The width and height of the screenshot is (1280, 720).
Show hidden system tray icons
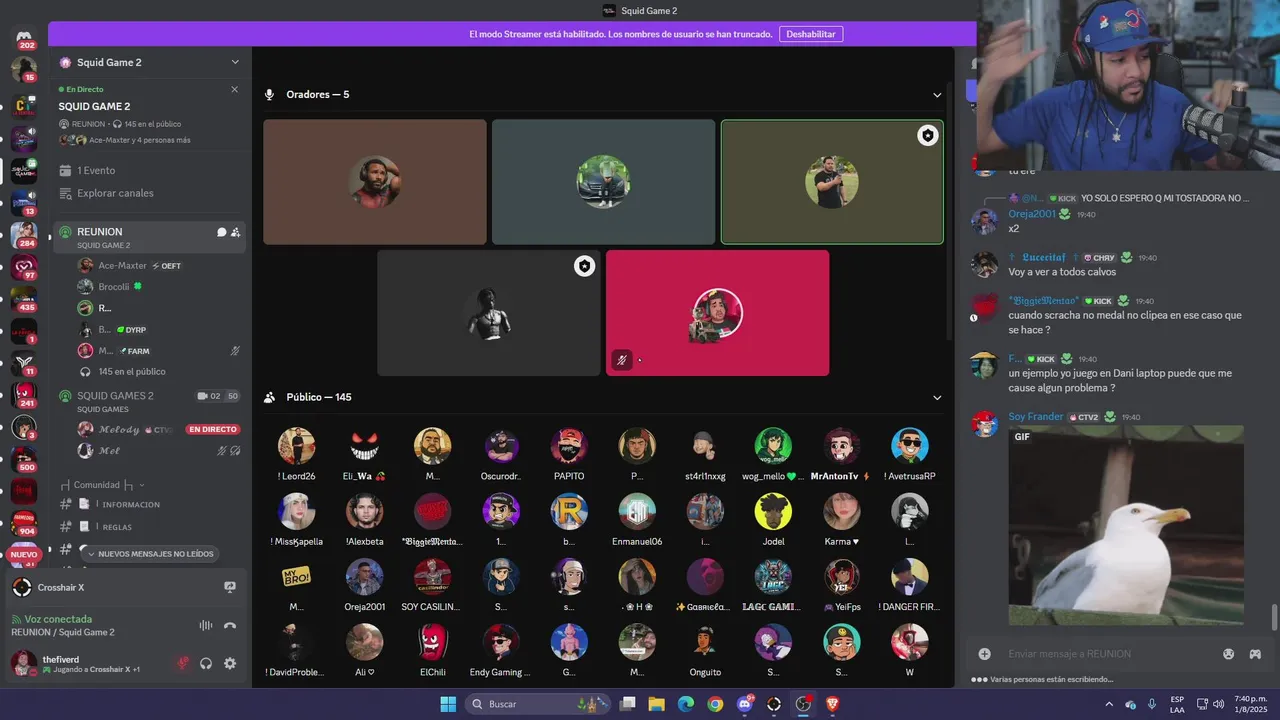[x=1109, y=704]
